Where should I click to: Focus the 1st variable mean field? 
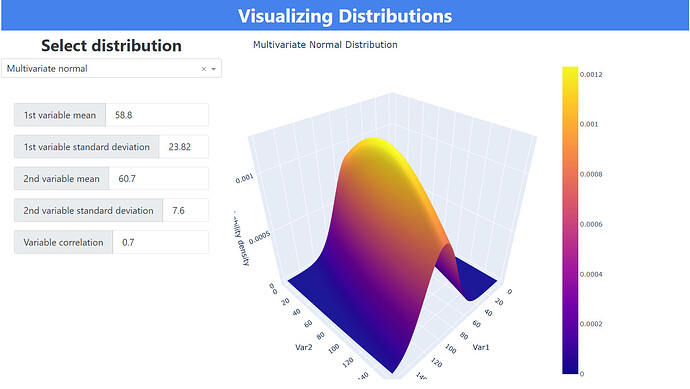point(157,115)
